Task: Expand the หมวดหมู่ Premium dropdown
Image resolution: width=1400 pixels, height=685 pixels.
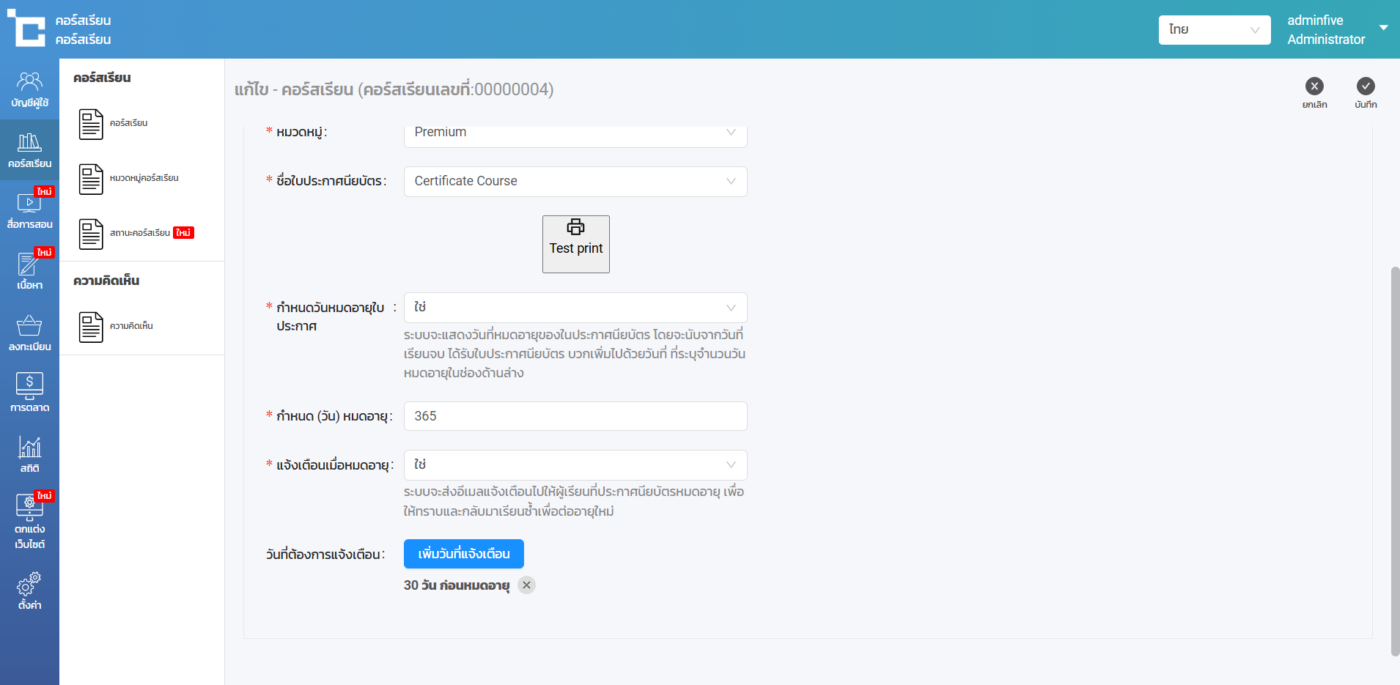Action: tap(575, 133)
